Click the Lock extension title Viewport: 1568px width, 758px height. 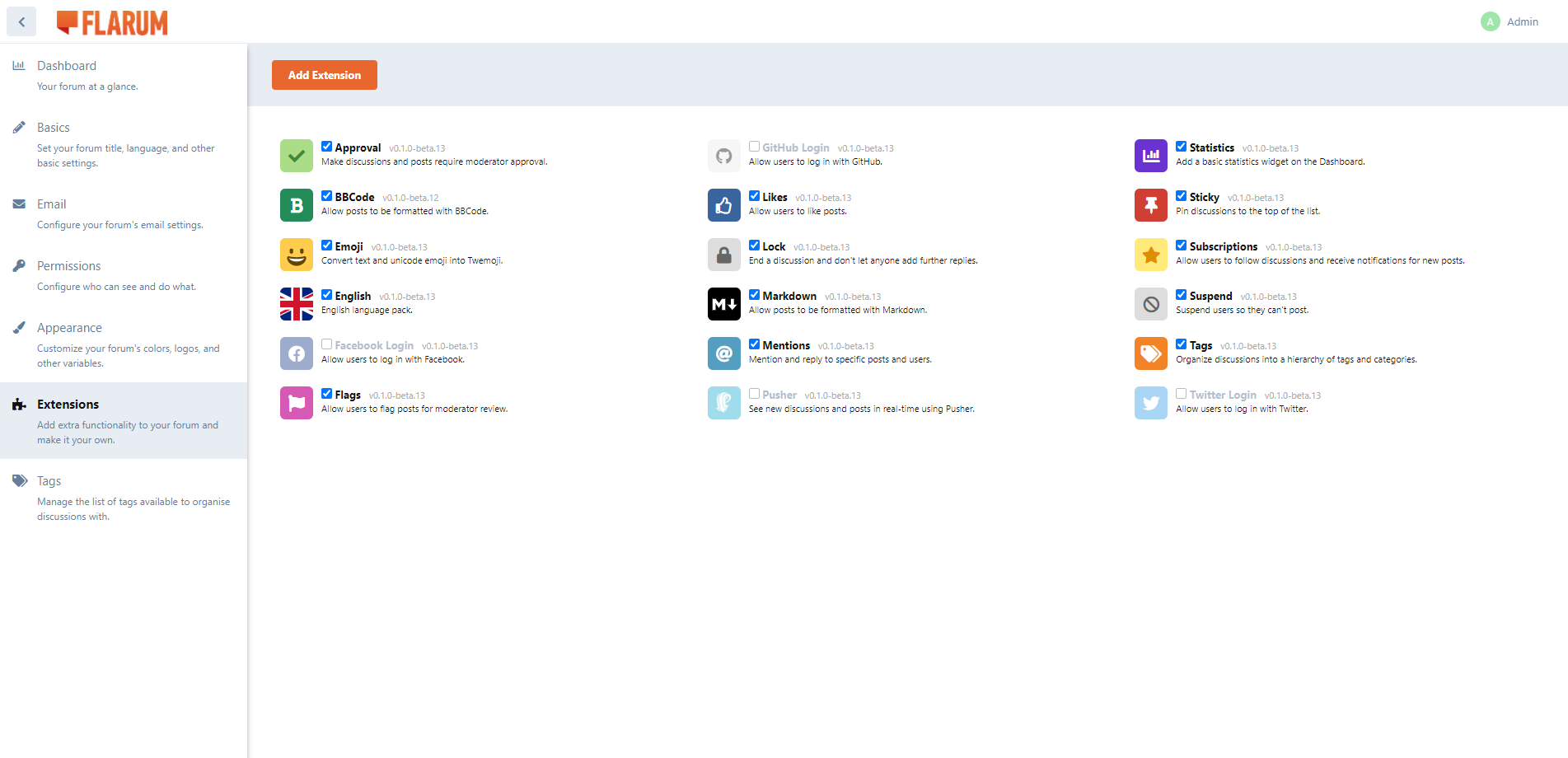774,246
